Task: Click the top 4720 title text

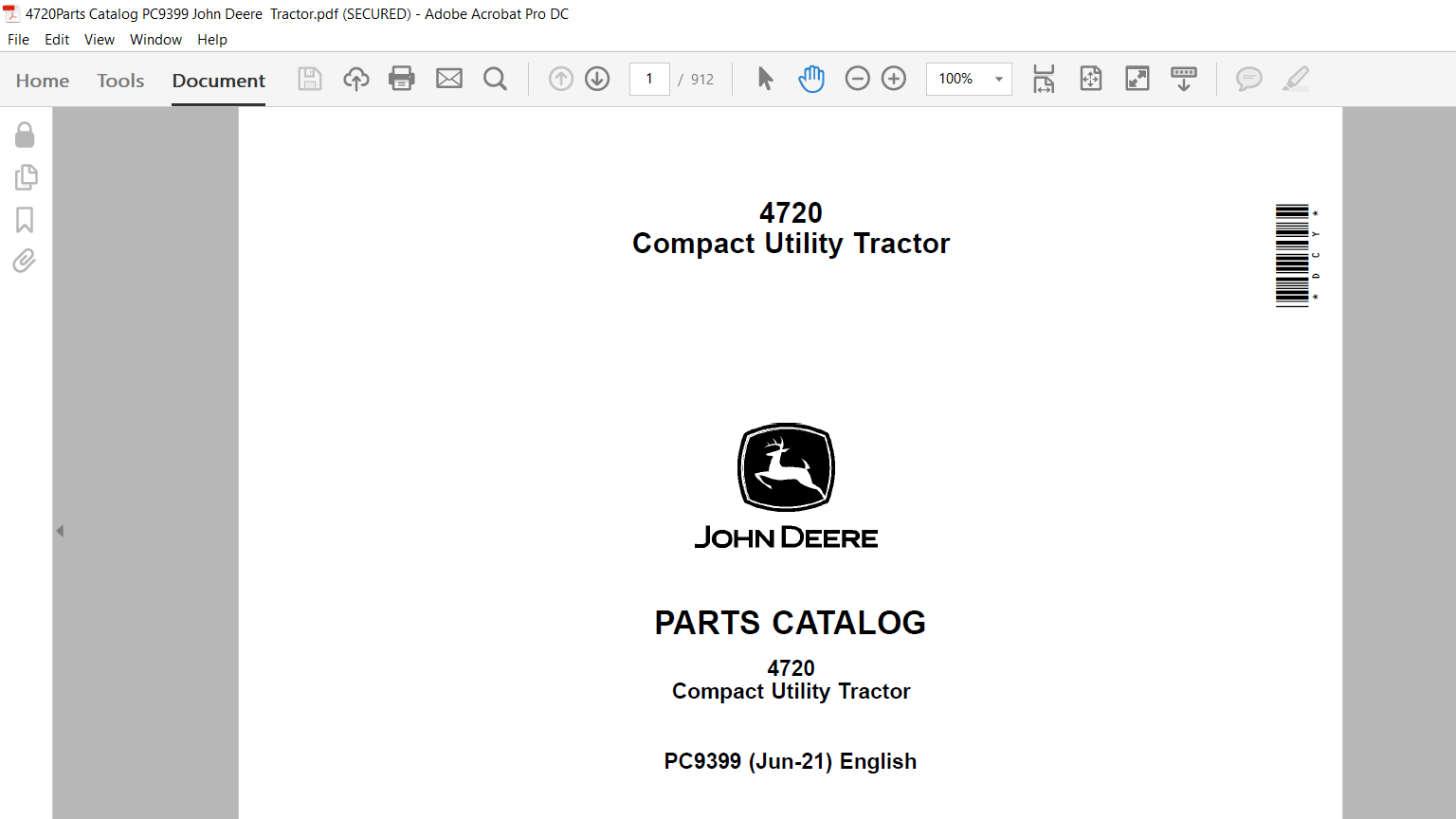Action: pyautogui.click(x=791, y=212)
